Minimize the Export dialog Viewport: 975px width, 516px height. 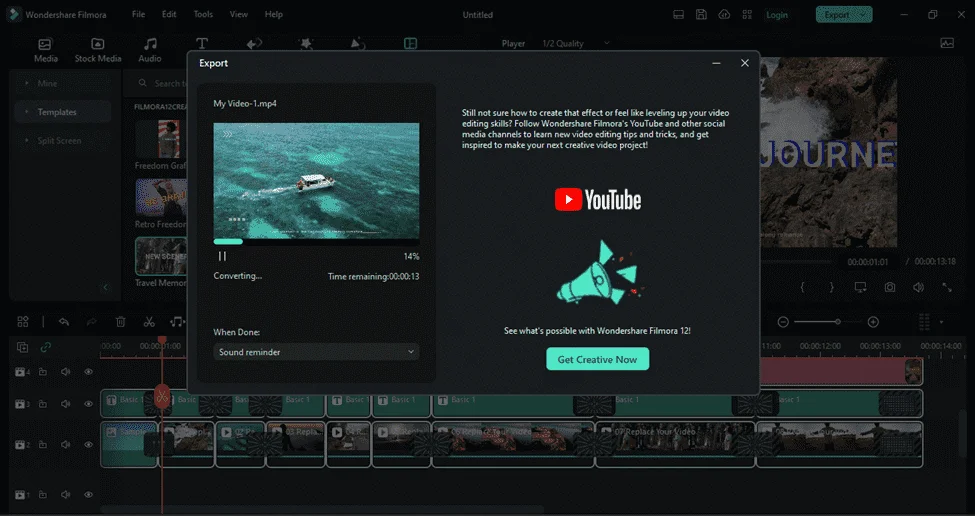(x=716, y=63)
